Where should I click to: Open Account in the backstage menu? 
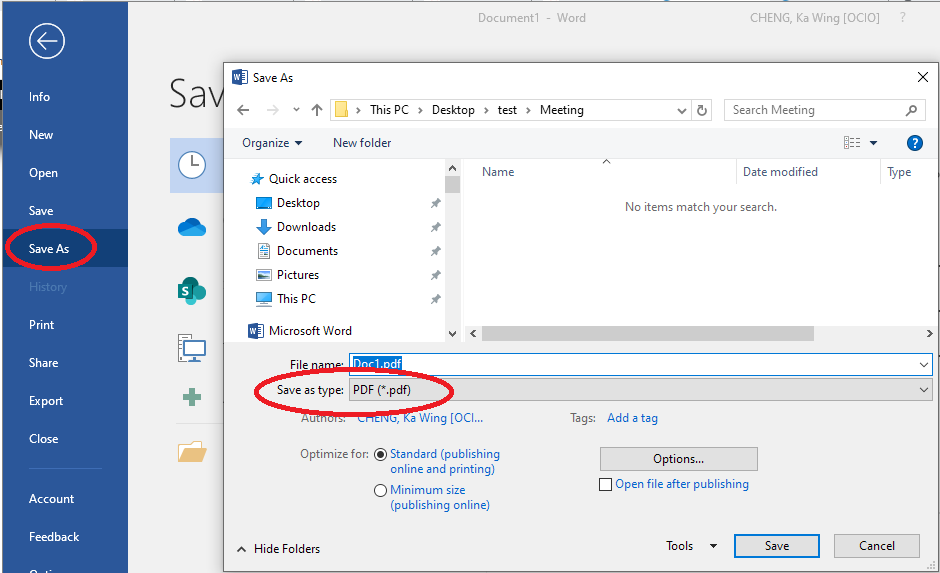(52, 499)
